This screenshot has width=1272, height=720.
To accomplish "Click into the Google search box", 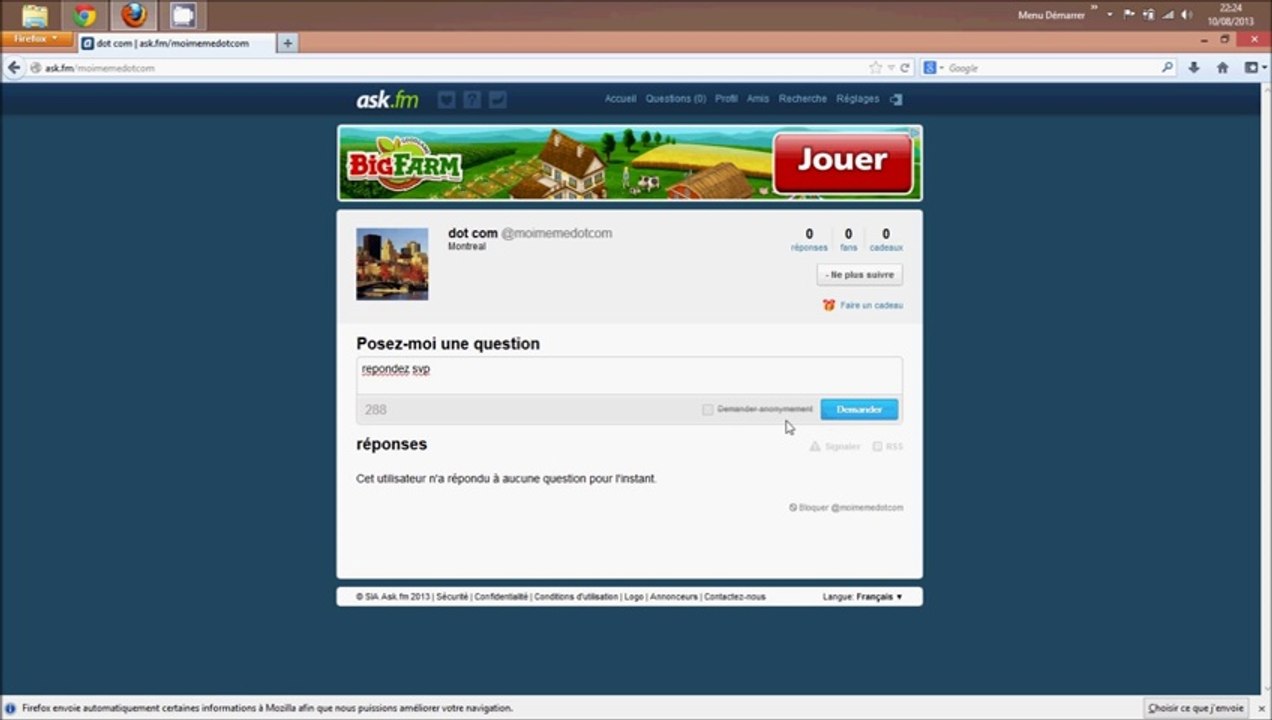I will click(1052, 68).
